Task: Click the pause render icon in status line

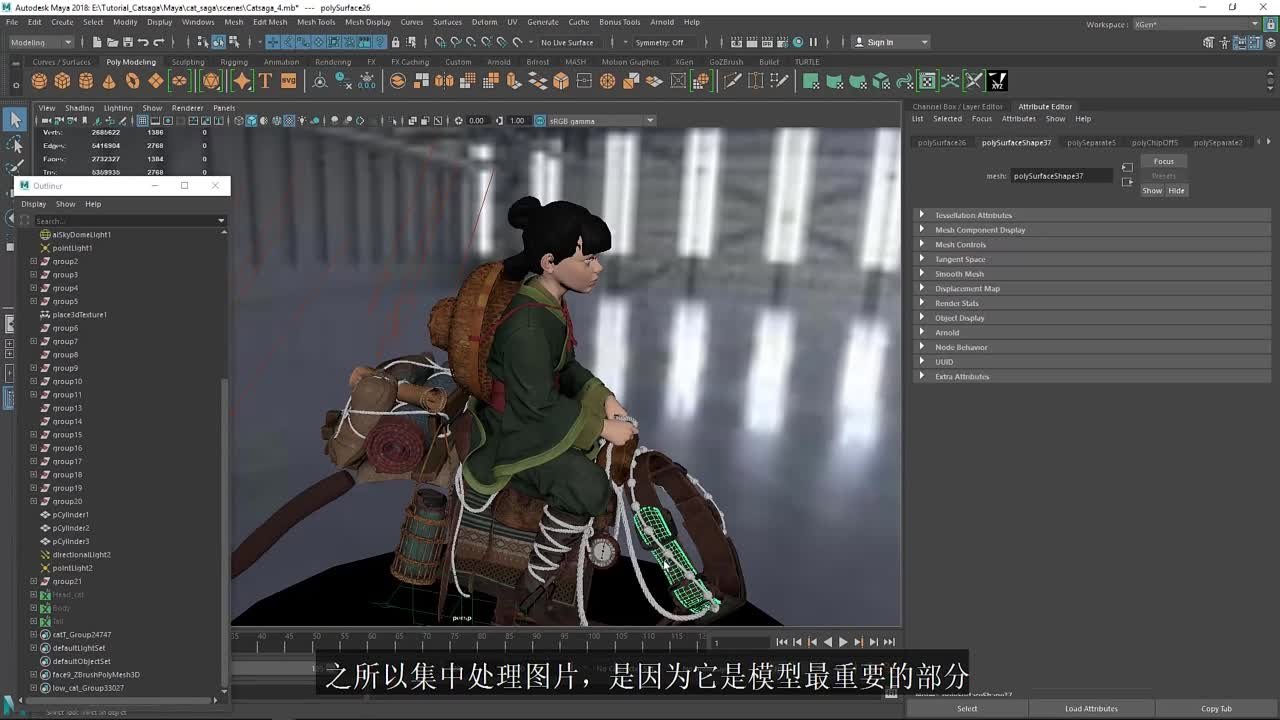Action: click(813, 42)
